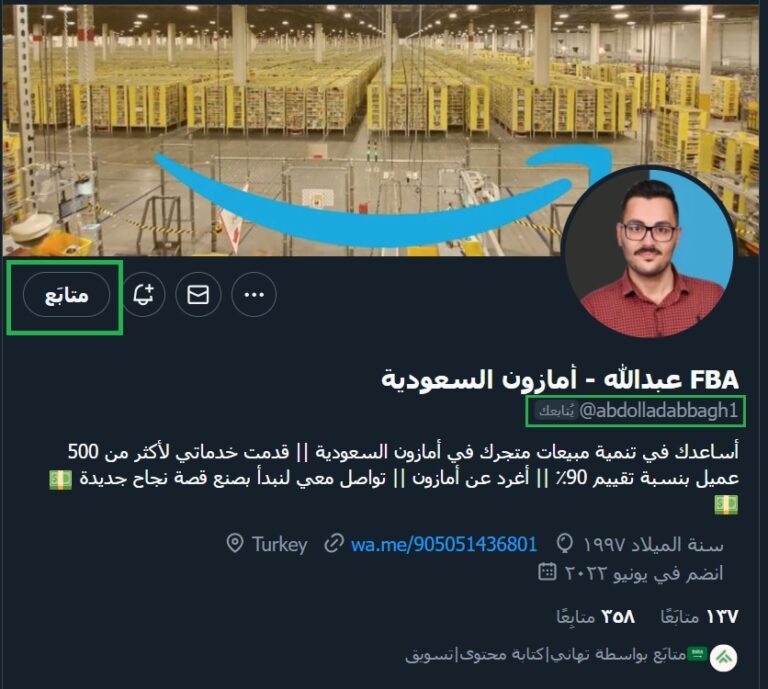Open the wa.me/905051436801 link
The image size is (768, 689).
(444, 544)
